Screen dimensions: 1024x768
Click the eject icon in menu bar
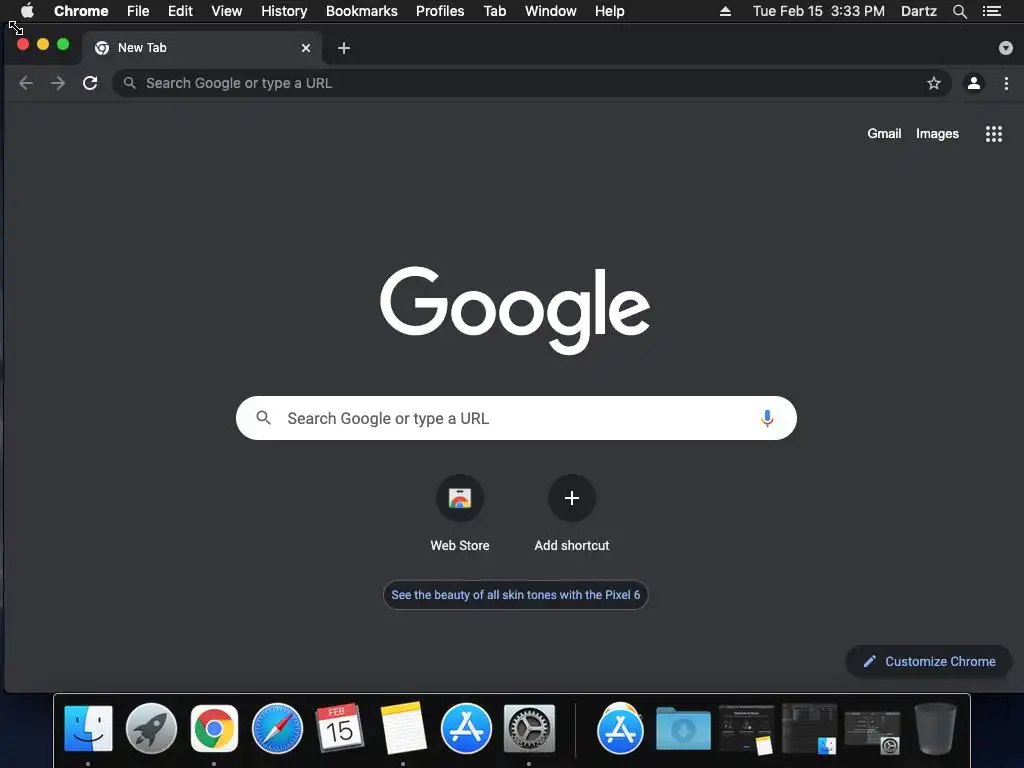pyautogui.click(x=726, y=11)
